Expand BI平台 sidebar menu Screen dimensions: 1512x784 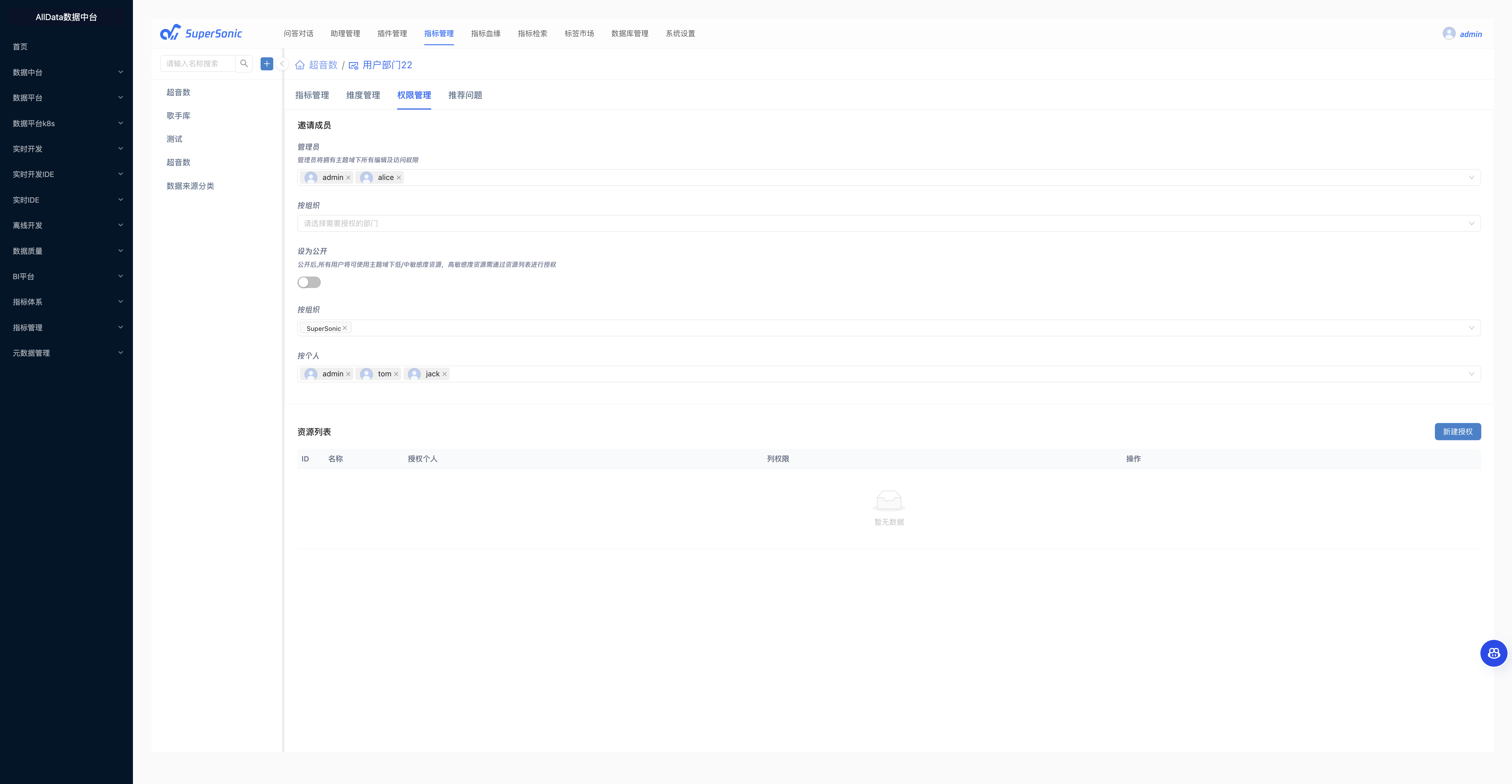click(66, 276)
